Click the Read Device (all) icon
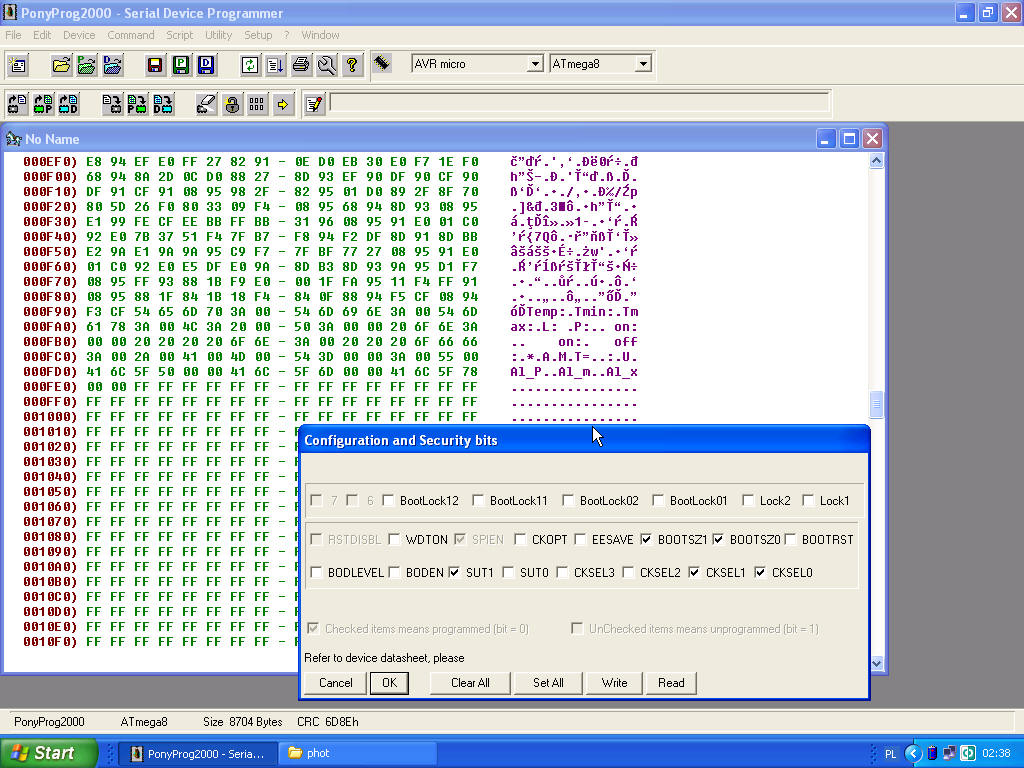The width and height of the screenshot is (1024, 768). tap(18, 104)
